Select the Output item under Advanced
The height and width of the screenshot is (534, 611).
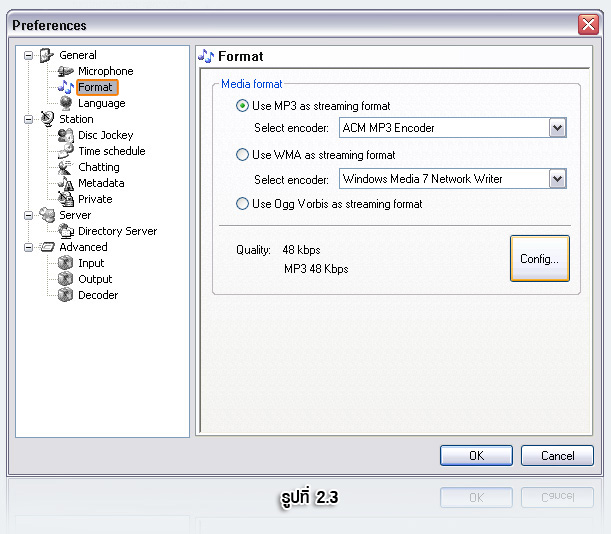pyautogui.click(x=95, y=279)
